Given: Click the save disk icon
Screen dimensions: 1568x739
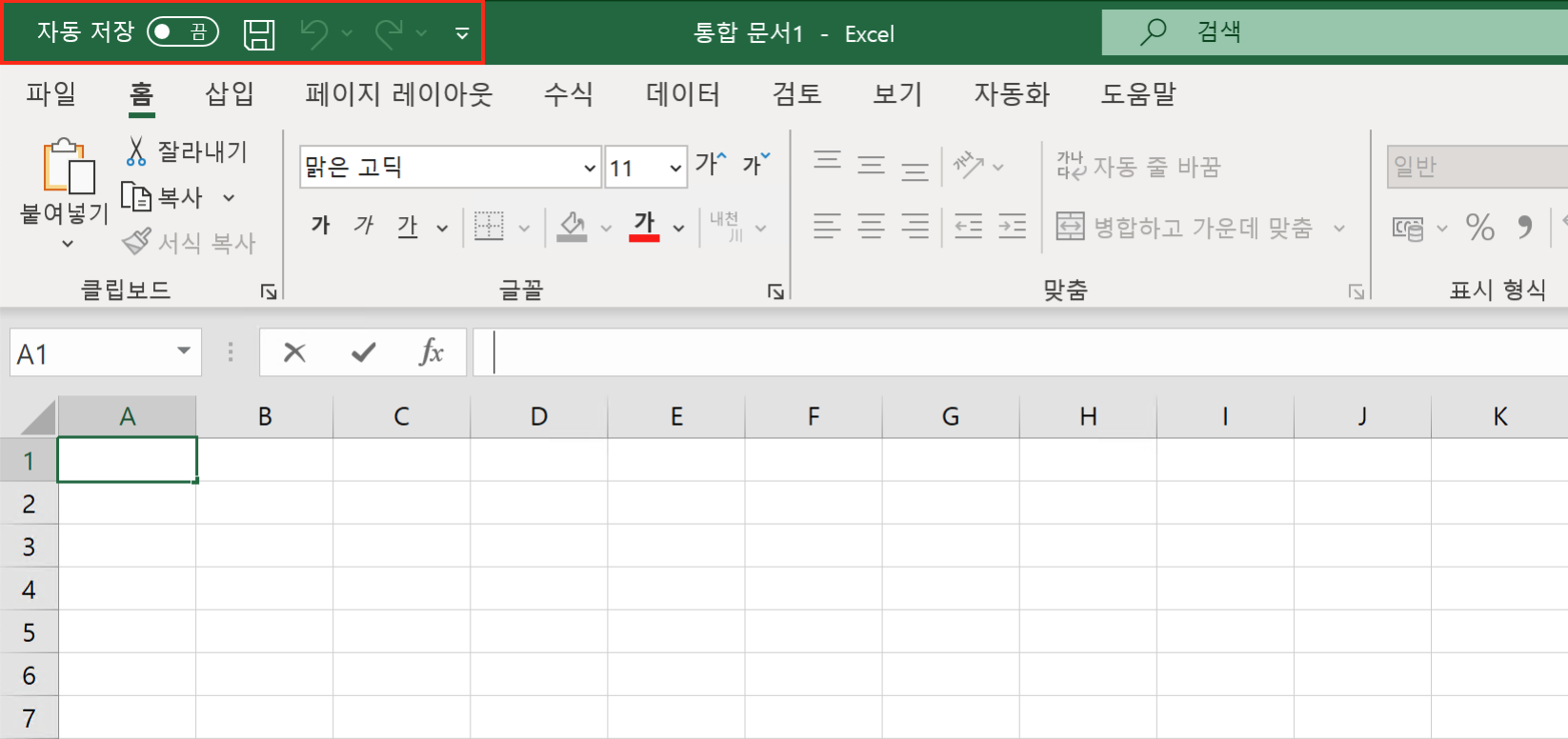Looking at the screenshot, I should click(x=259, y=34).
